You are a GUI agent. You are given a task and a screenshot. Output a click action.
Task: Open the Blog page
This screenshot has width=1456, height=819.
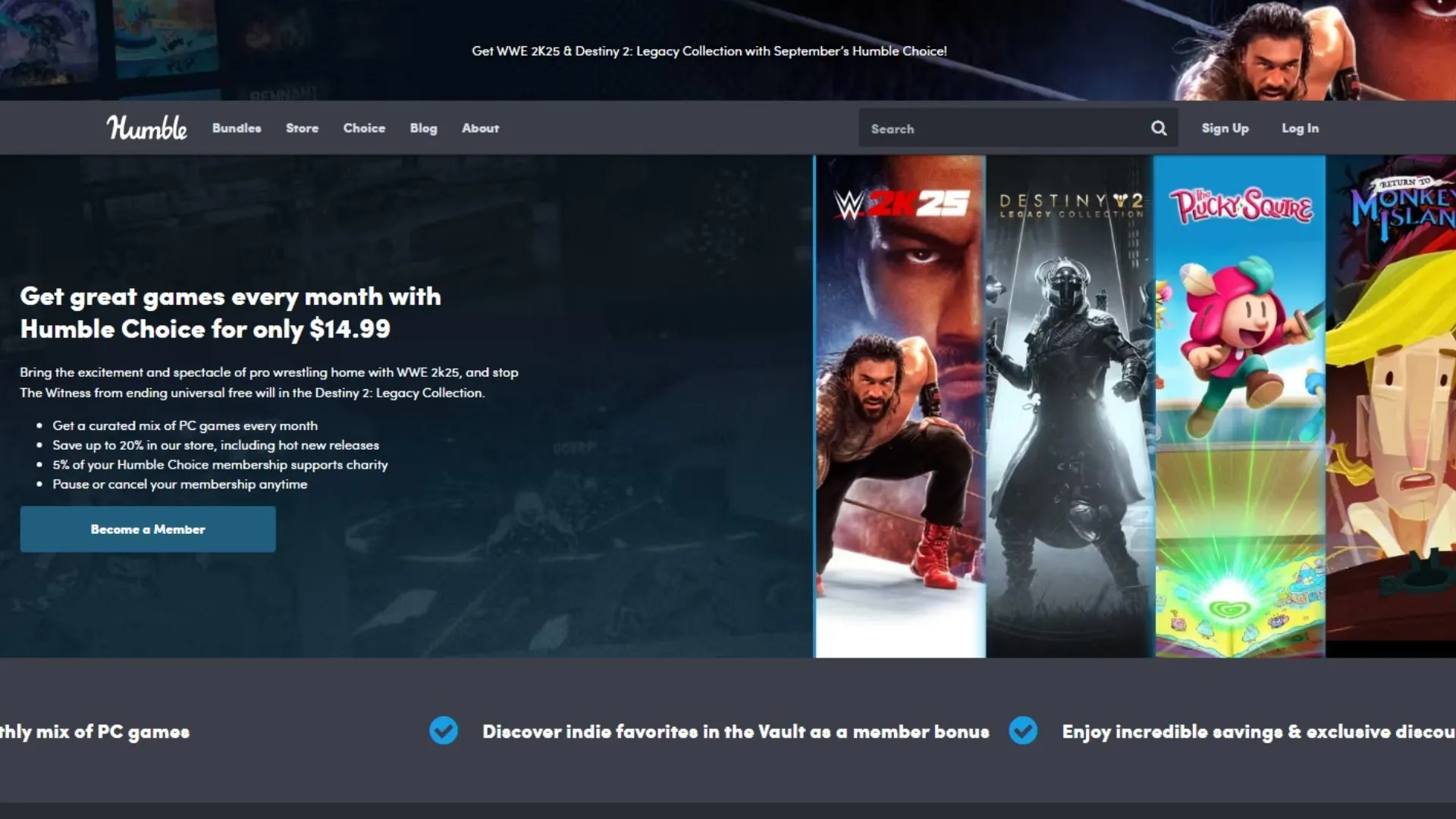[x=423, y=128]
